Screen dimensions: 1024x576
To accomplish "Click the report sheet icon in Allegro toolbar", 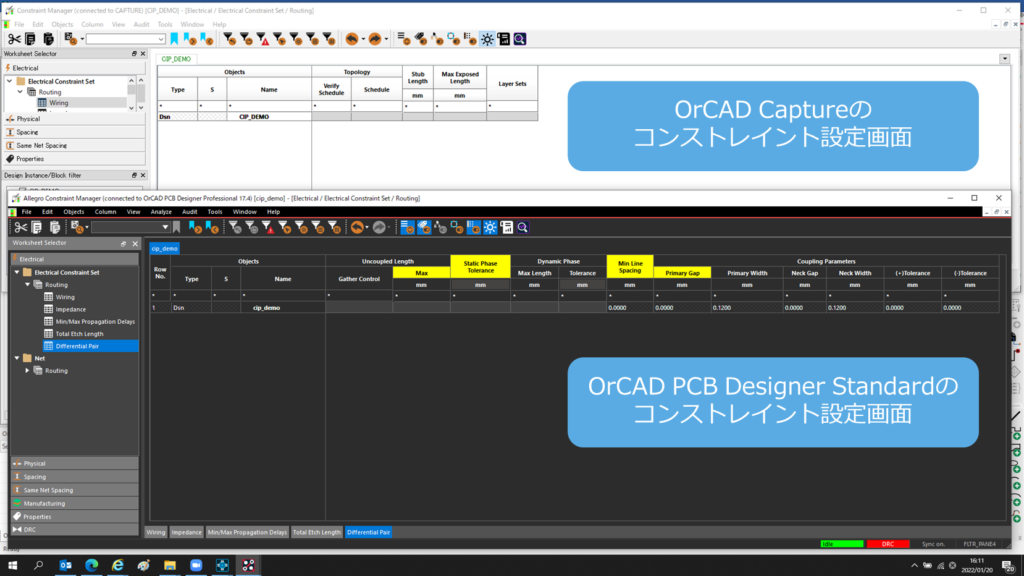I will pos(506,227).
